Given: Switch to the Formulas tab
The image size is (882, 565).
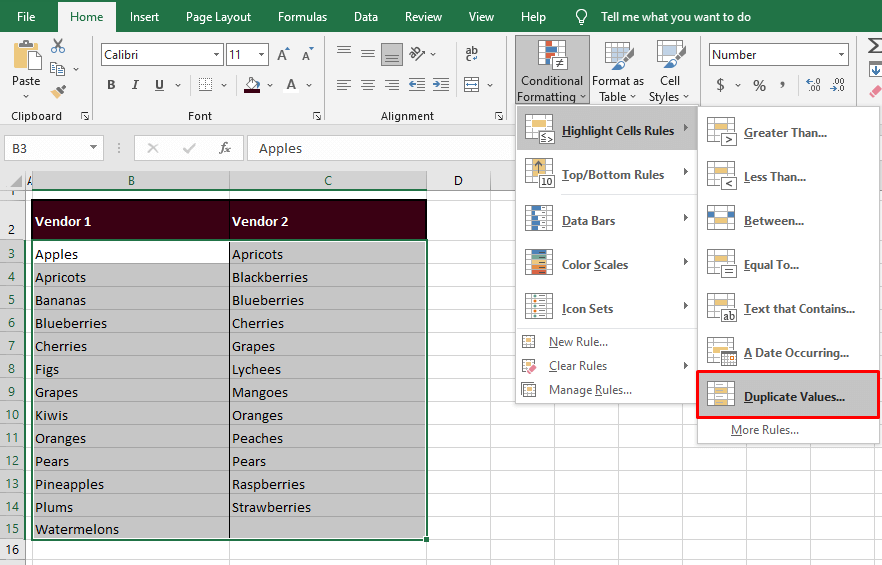Looking at the screenshot, I should coord(302,17).
